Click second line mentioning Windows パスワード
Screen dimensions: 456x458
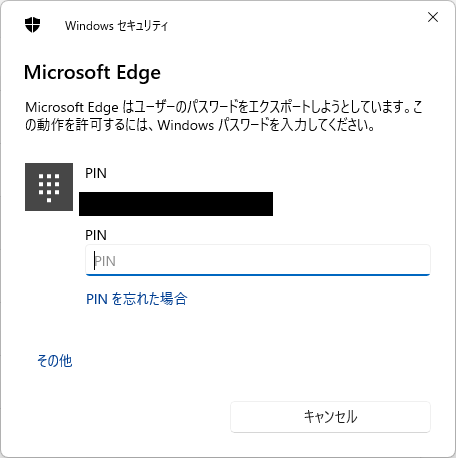click(200, 125)
